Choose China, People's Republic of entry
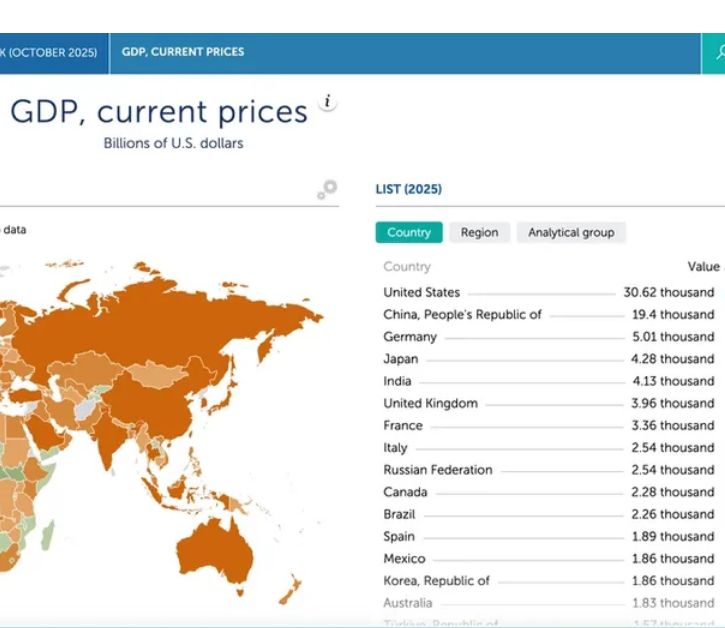Screen dimensions: 725x628 coord(462,314)
